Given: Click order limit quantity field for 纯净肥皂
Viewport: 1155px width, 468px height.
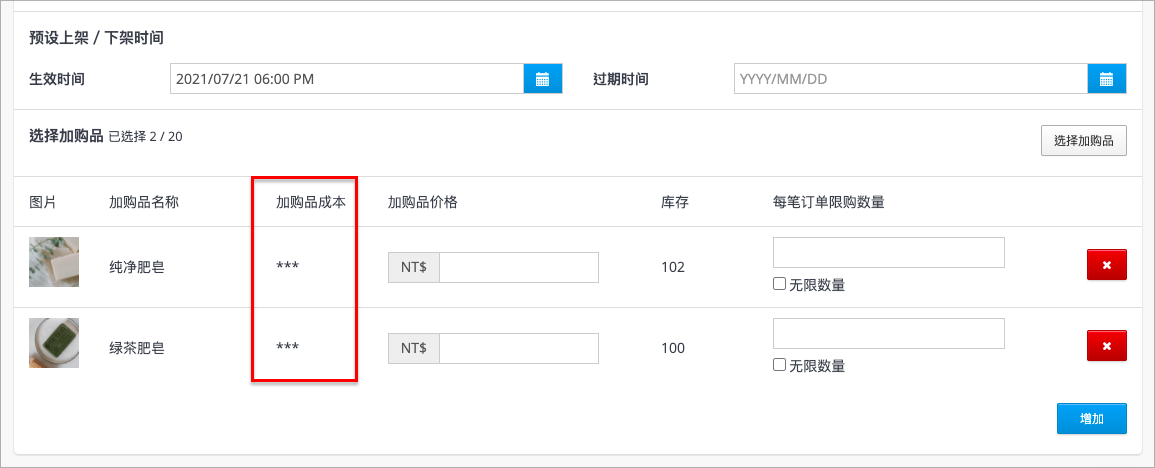Looking at the screenshot, I should (x=889, y=253).
